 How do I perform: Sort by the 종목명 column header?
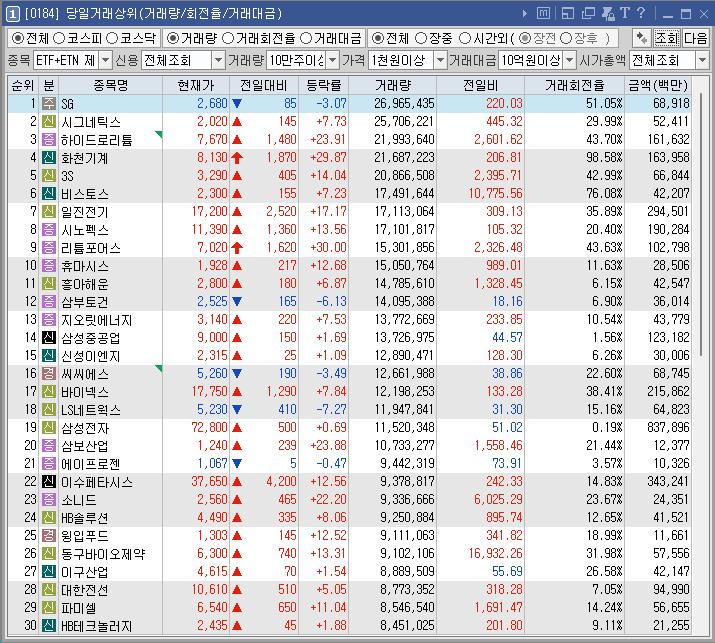pos(110,85)
